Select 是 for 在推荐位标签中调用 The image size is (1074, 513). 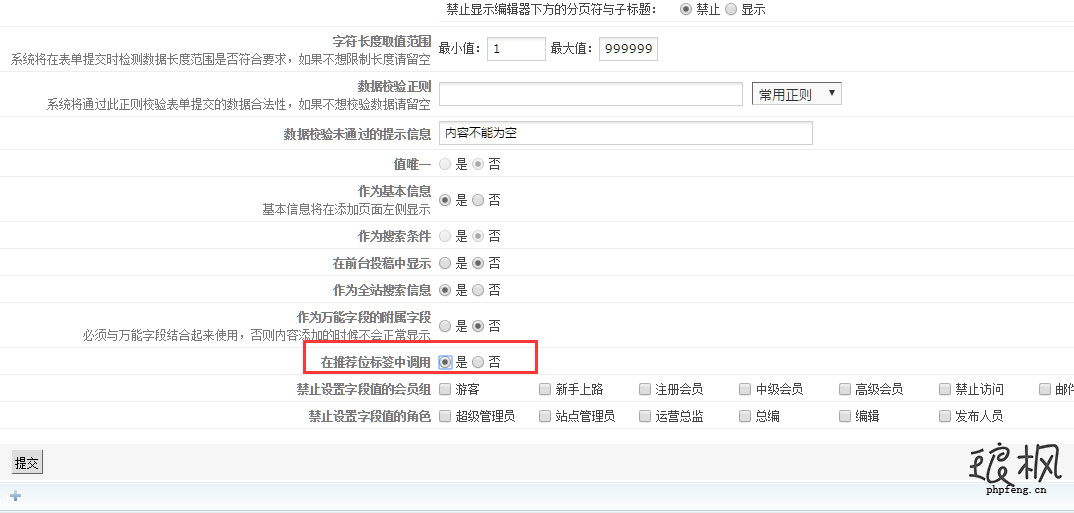pyautogui.click(x=445, y=362)
